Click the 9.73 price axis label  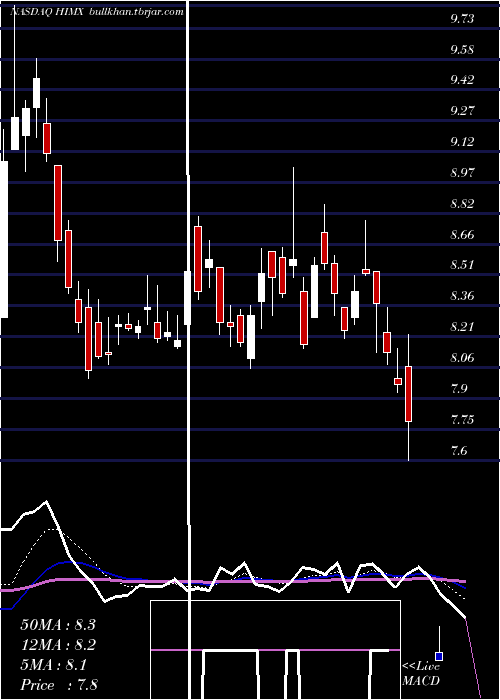point(462,19)
